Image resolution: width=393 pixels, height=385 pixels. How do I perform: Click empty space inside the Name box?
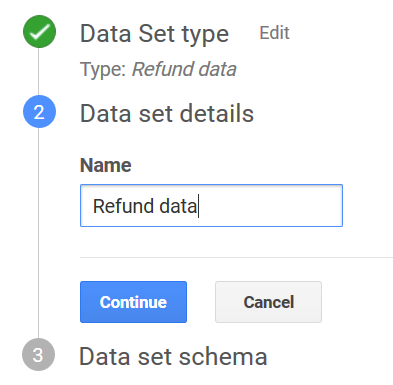tap(270, 206)
